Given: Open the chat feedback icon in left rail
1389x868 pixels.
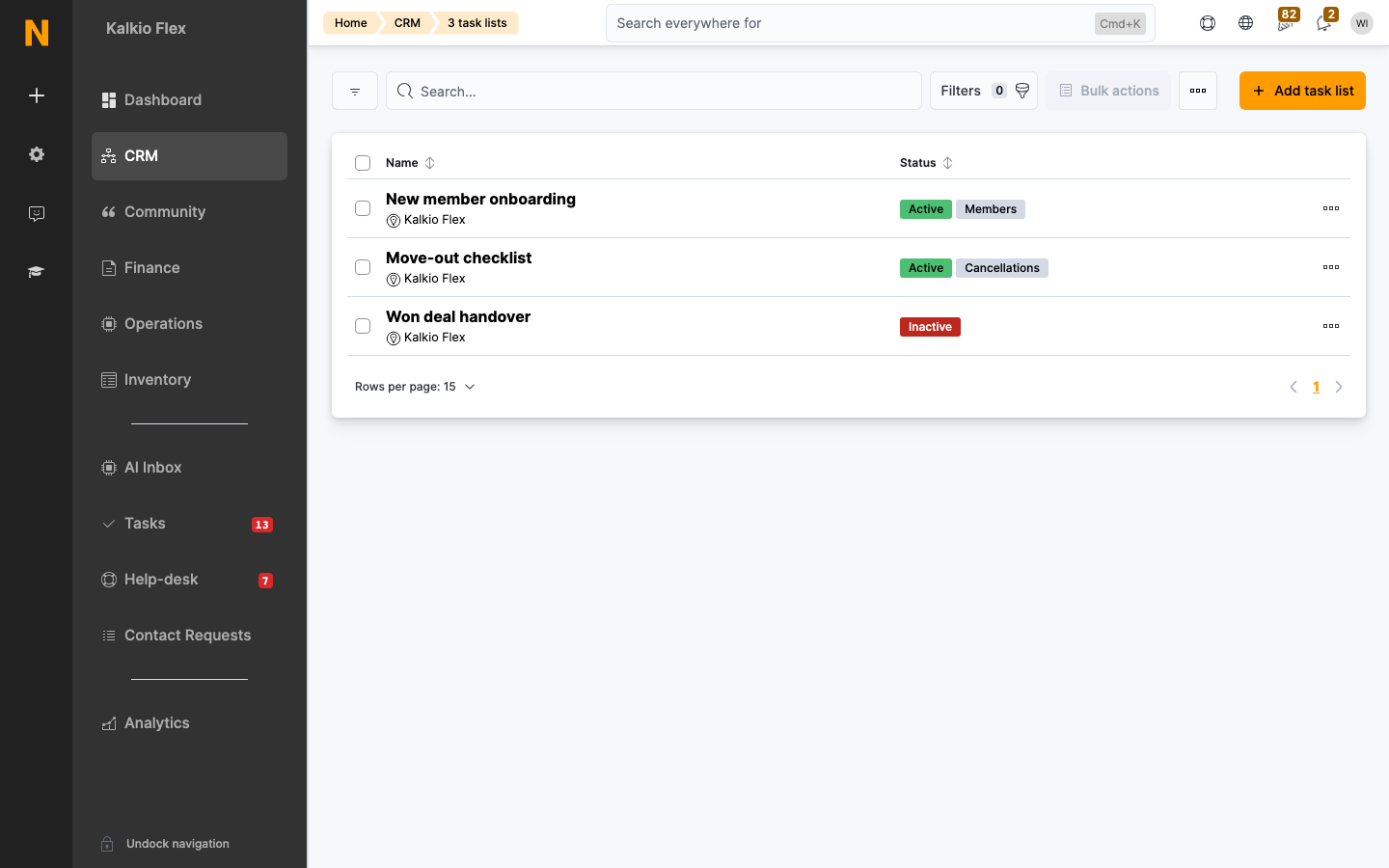Looking at the screenshot, I should 37,213.
